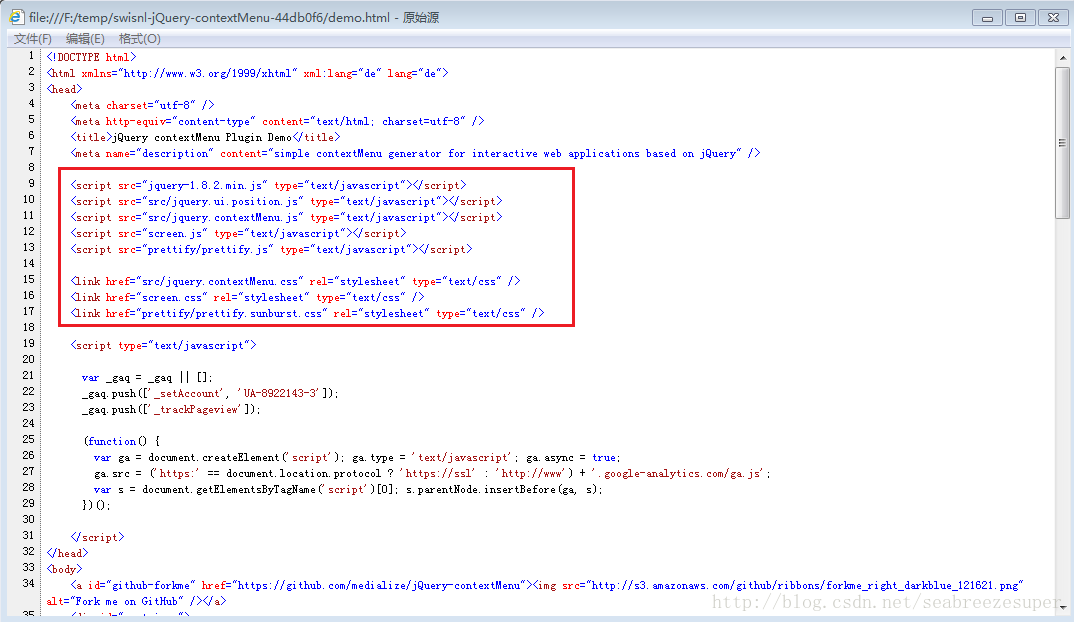Click the src/jquery.contextMenu.css link line
The image size is (1074, 622).
point(295,282)
